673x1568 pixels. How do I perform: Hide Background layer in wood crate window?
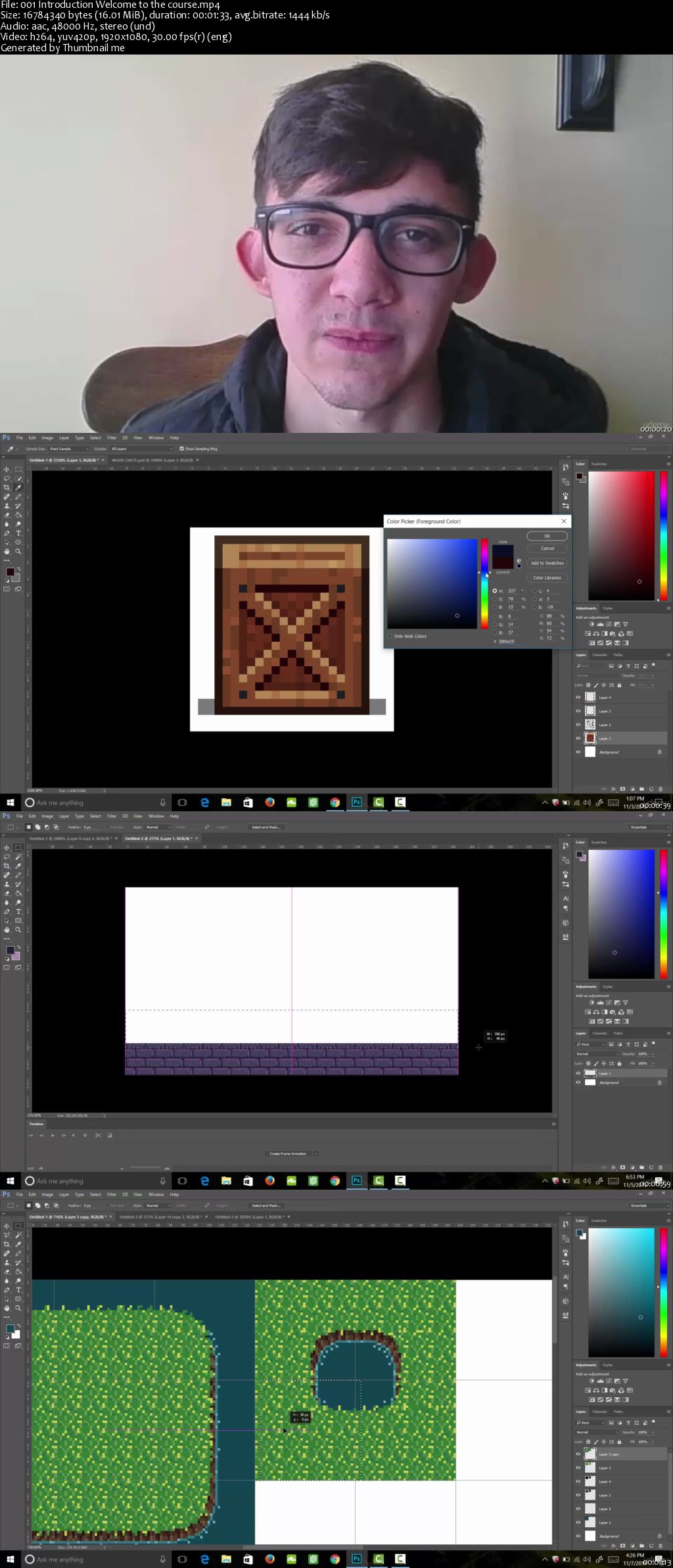[x=578, y=752]
